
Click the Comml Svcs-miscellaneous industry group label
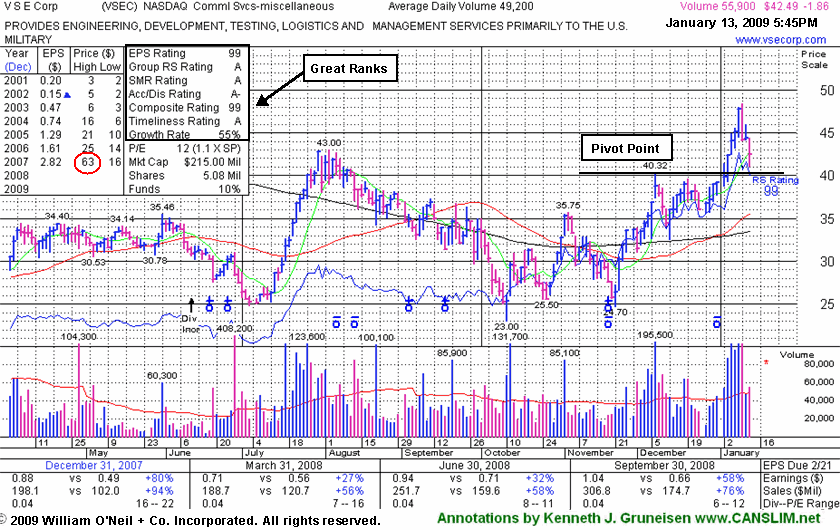coord(264,6)
